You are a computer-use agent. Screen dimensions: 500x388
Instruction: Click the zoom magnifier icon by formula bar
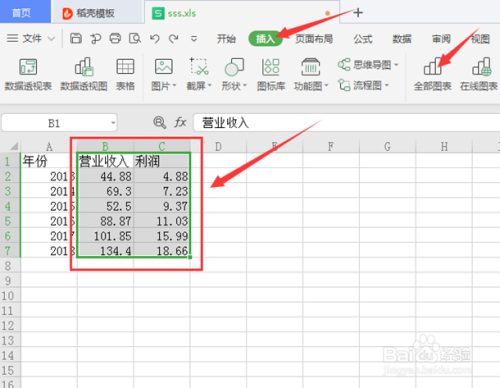pyautogui.click(x=159, y=123)
